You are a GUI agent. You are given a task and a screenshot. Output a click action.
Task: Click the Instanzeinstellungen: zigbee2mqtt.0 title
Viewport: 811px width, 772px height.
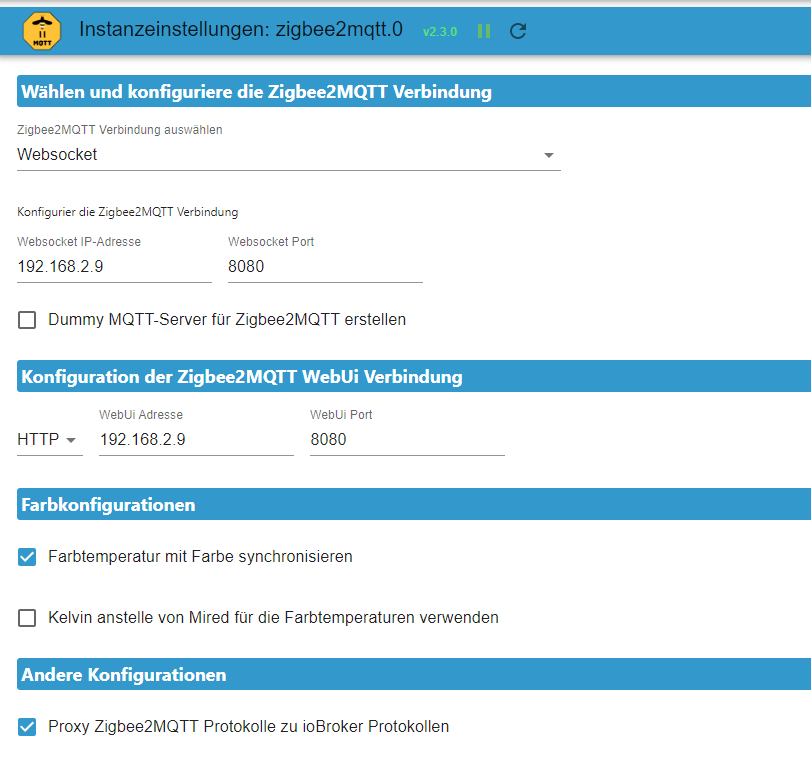[241, 29]
